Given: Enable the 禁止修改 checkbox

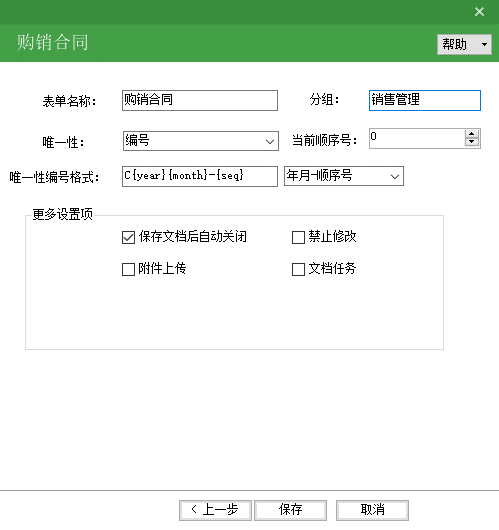Looking at the screenshot, I should [298, 237].
